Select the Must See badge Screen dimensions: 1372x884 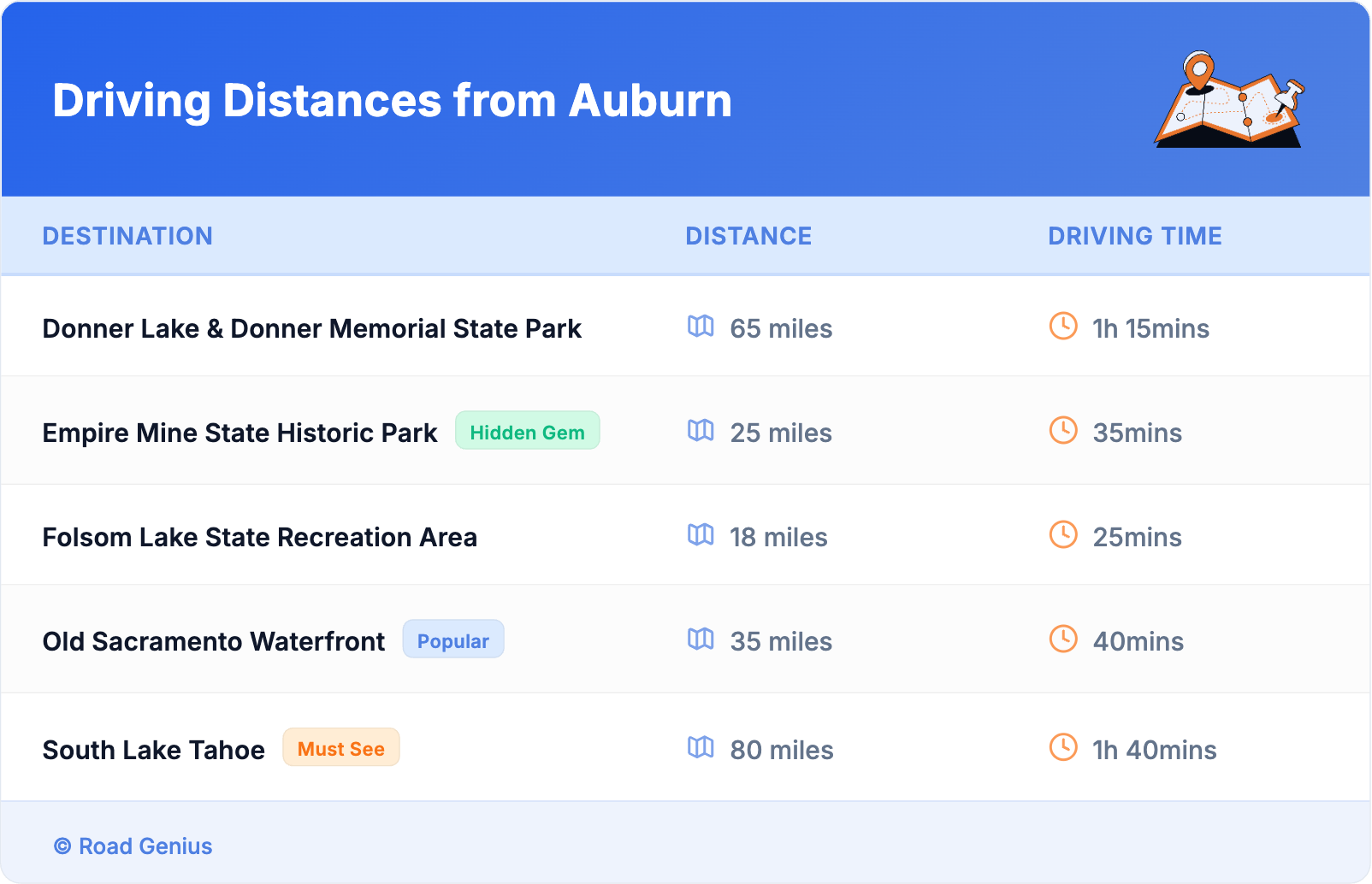[x=340, y=749]
